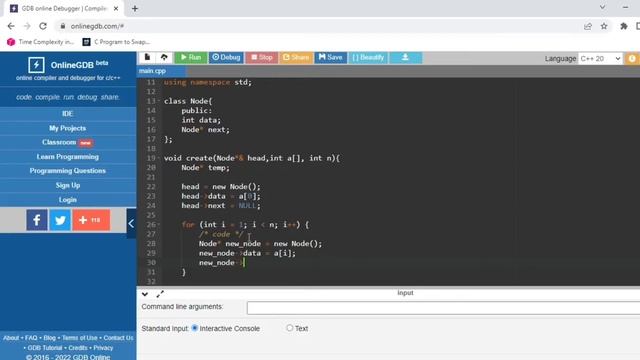Run the program with green Run button

[191, 58]
